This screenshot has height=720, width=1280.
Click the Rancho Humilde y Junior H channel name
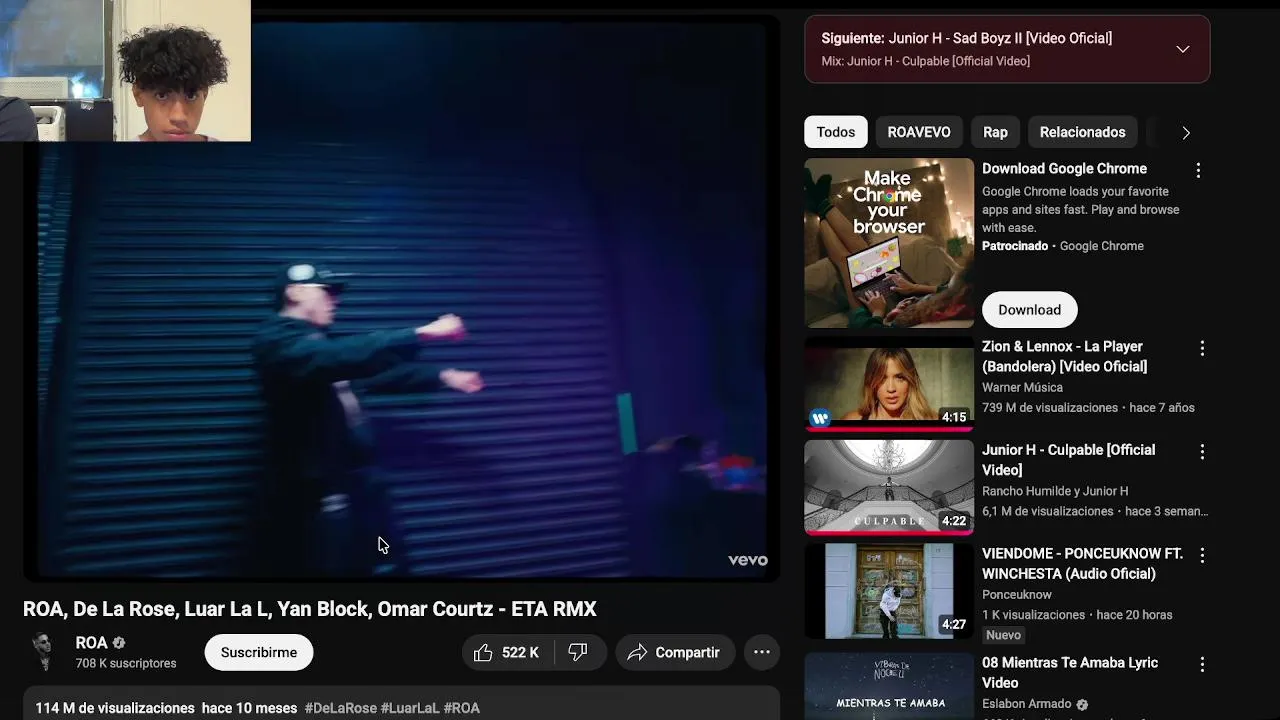tap(1055, 491)
